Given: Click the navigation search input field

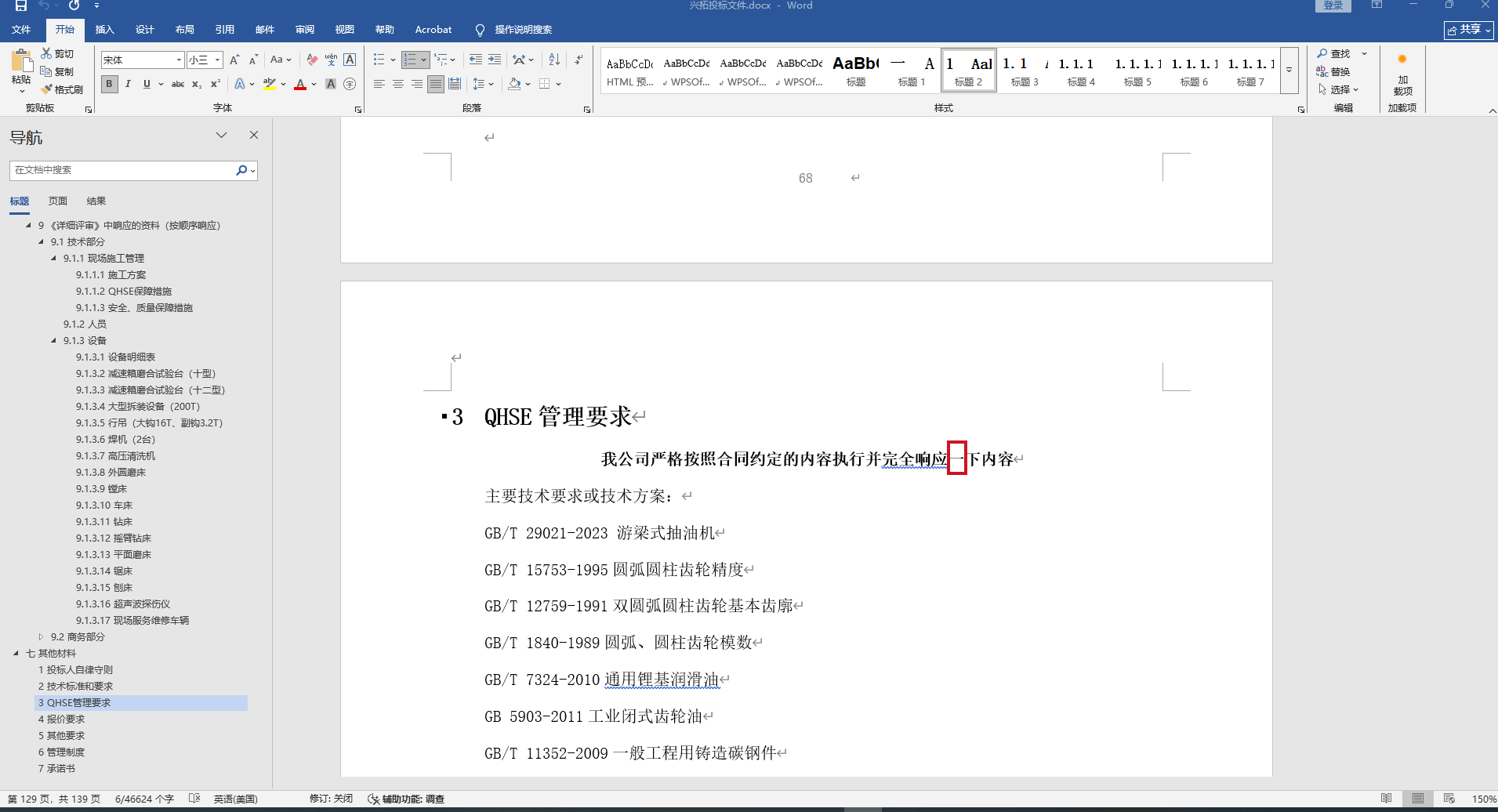Looking at the screenshot, I should [x=122, y=170].
